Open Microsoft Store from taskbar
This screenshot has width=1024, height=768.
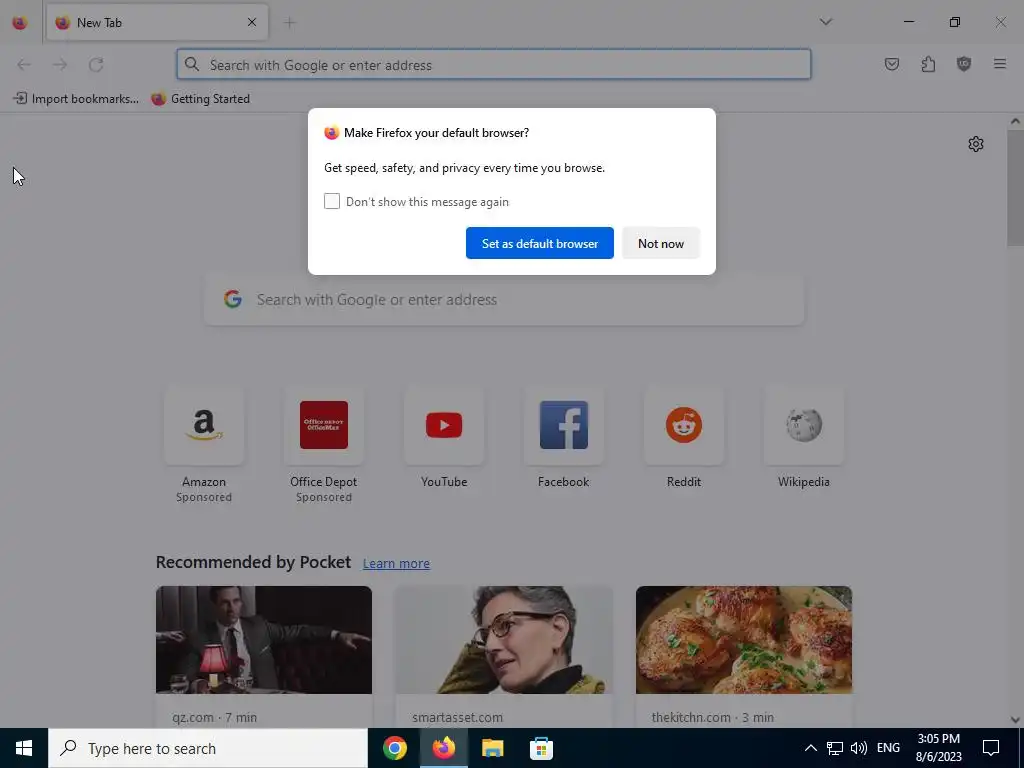coord(541,748)
